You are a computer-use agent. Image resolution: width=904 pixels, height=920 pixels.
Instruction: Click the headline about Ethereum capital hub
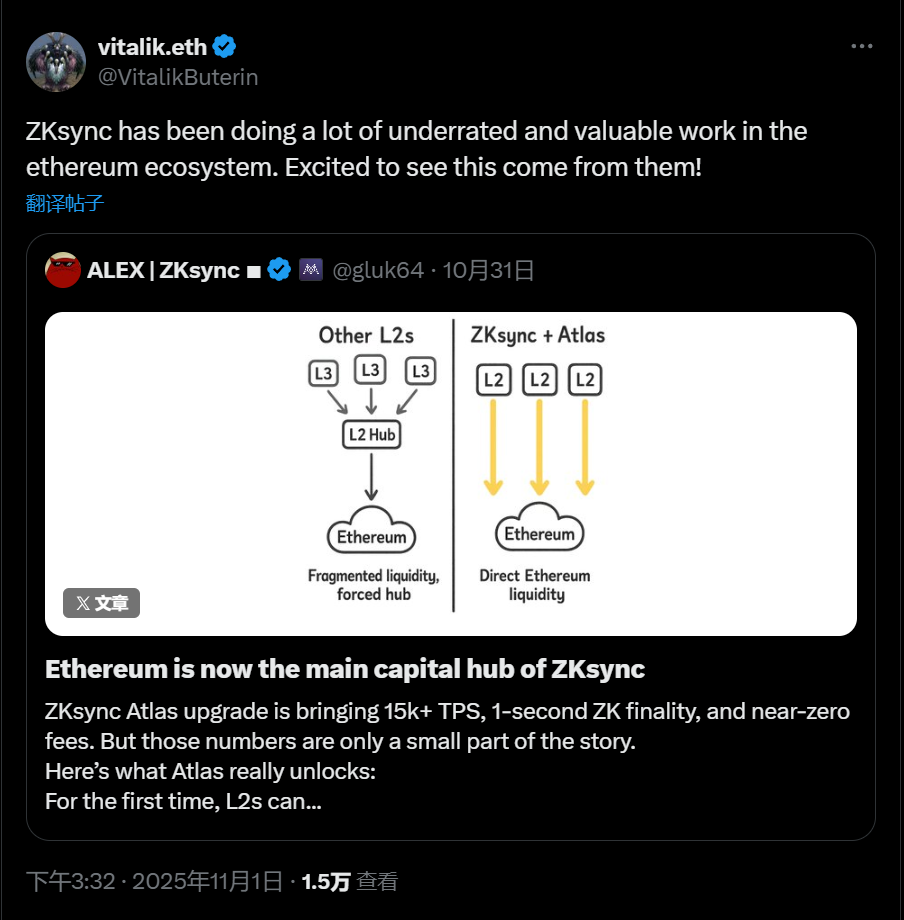tap(343, 669)
